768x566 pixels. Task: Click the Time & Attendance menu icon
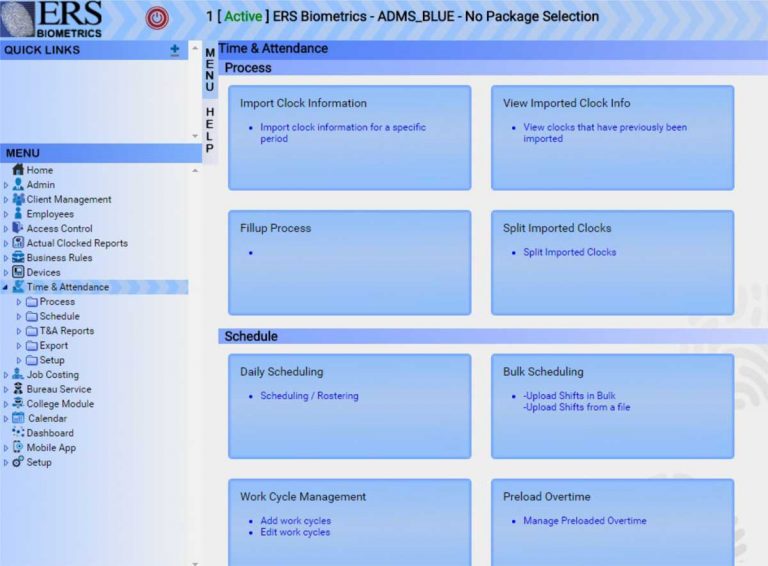(18, 287)
